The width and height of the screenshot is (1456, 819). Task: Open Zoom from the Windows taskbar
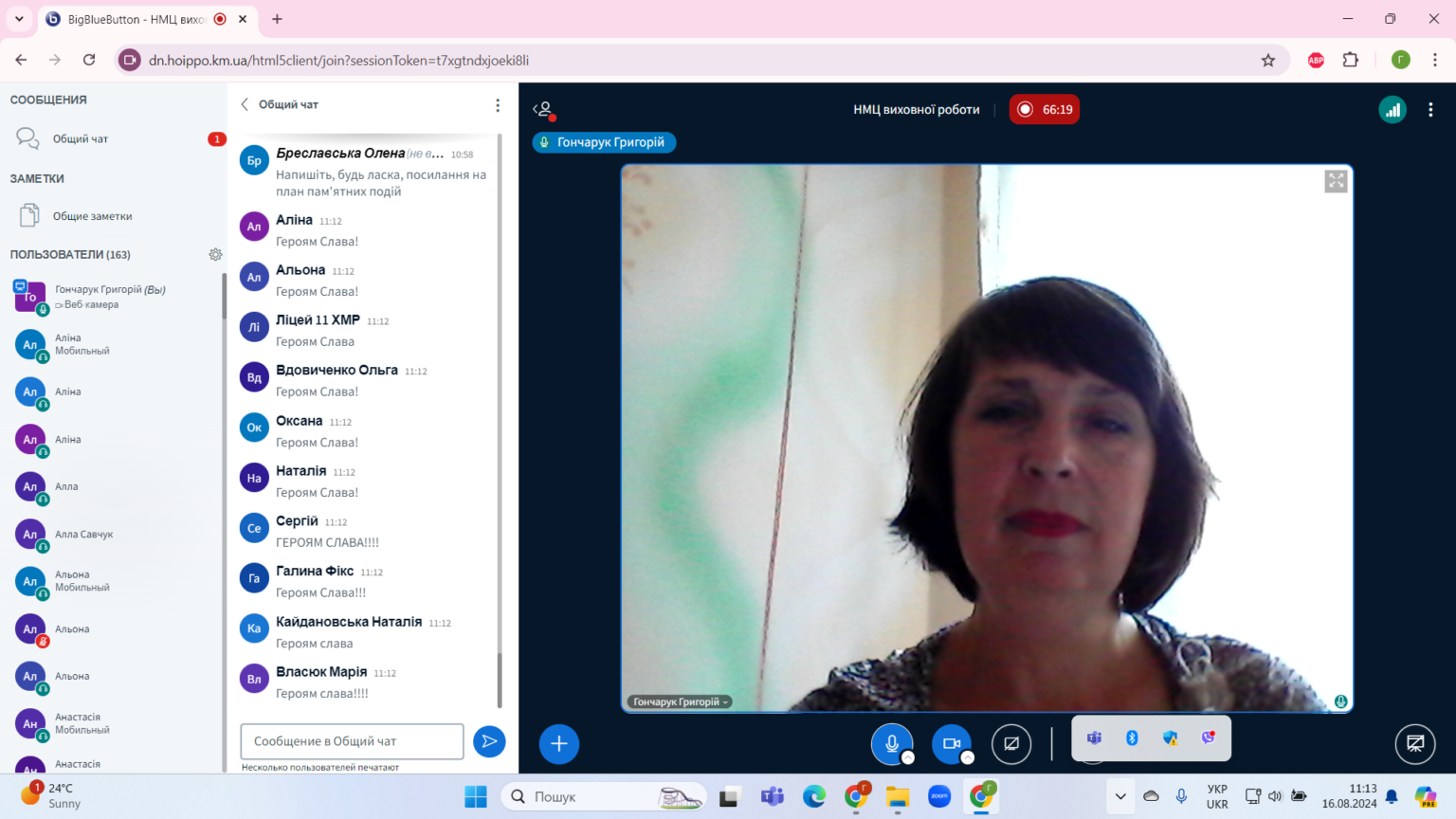coord(939,797)
